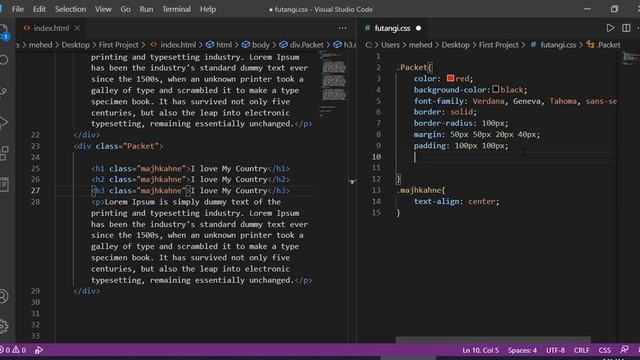Open the Run and Debug view
The height and width of the screenshot is (360, 640).
3,122
